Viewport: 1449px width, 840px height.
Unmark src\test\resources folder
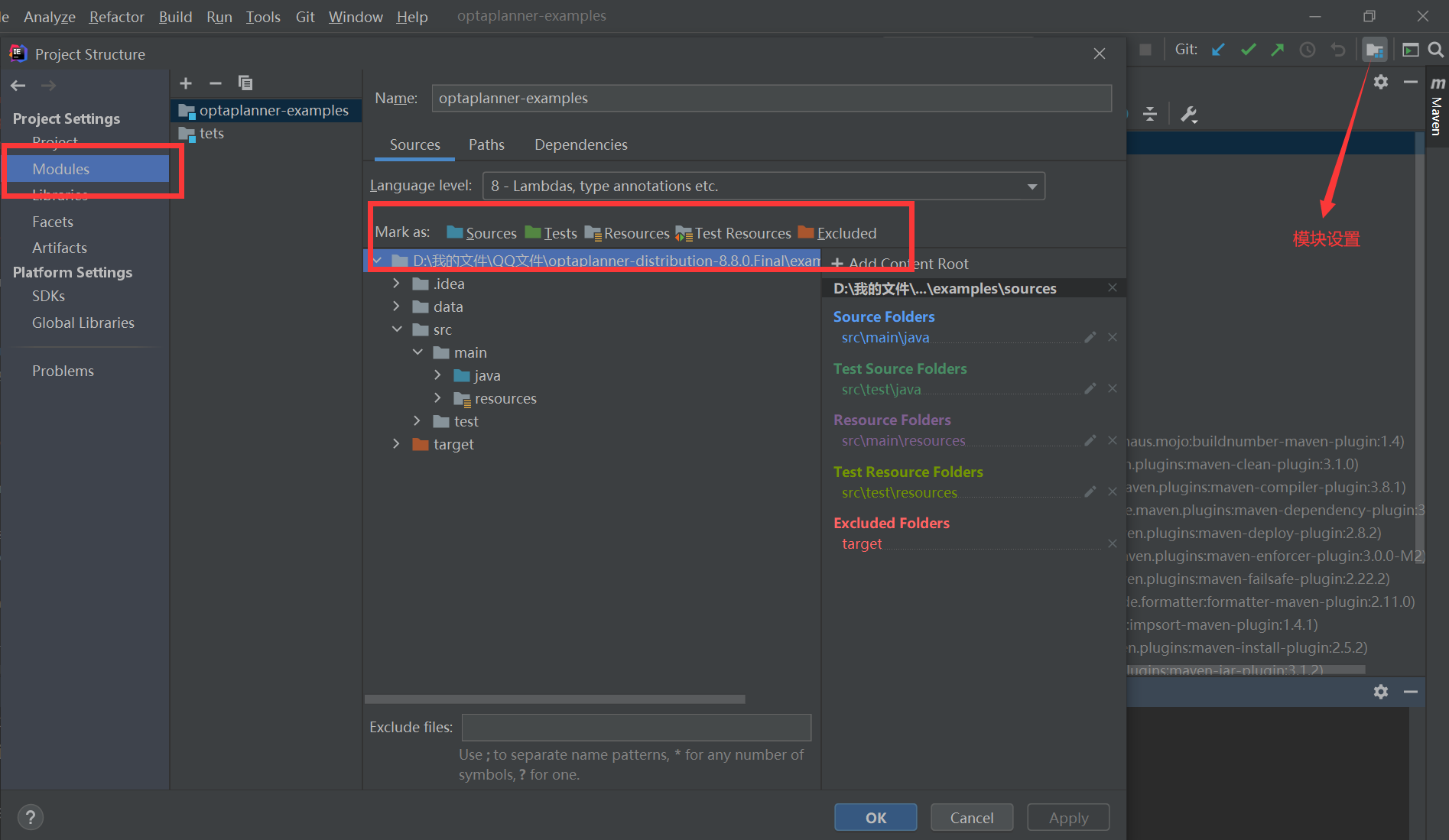pyautogui.click(x=1113, y=491)
